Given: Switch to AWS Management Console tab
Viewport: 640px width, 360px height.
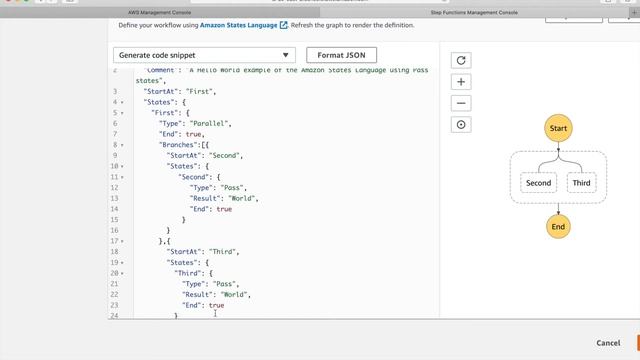Looking at the screenshot, I should tap(159, 13).
